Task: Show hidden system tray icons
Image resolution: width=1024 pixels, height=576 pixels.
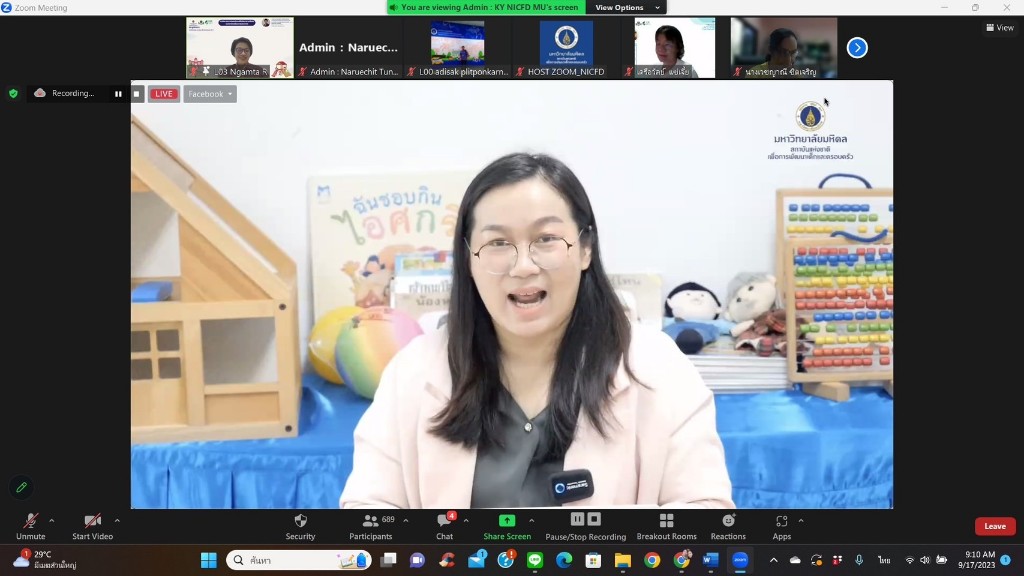Action: pos(774,560)
